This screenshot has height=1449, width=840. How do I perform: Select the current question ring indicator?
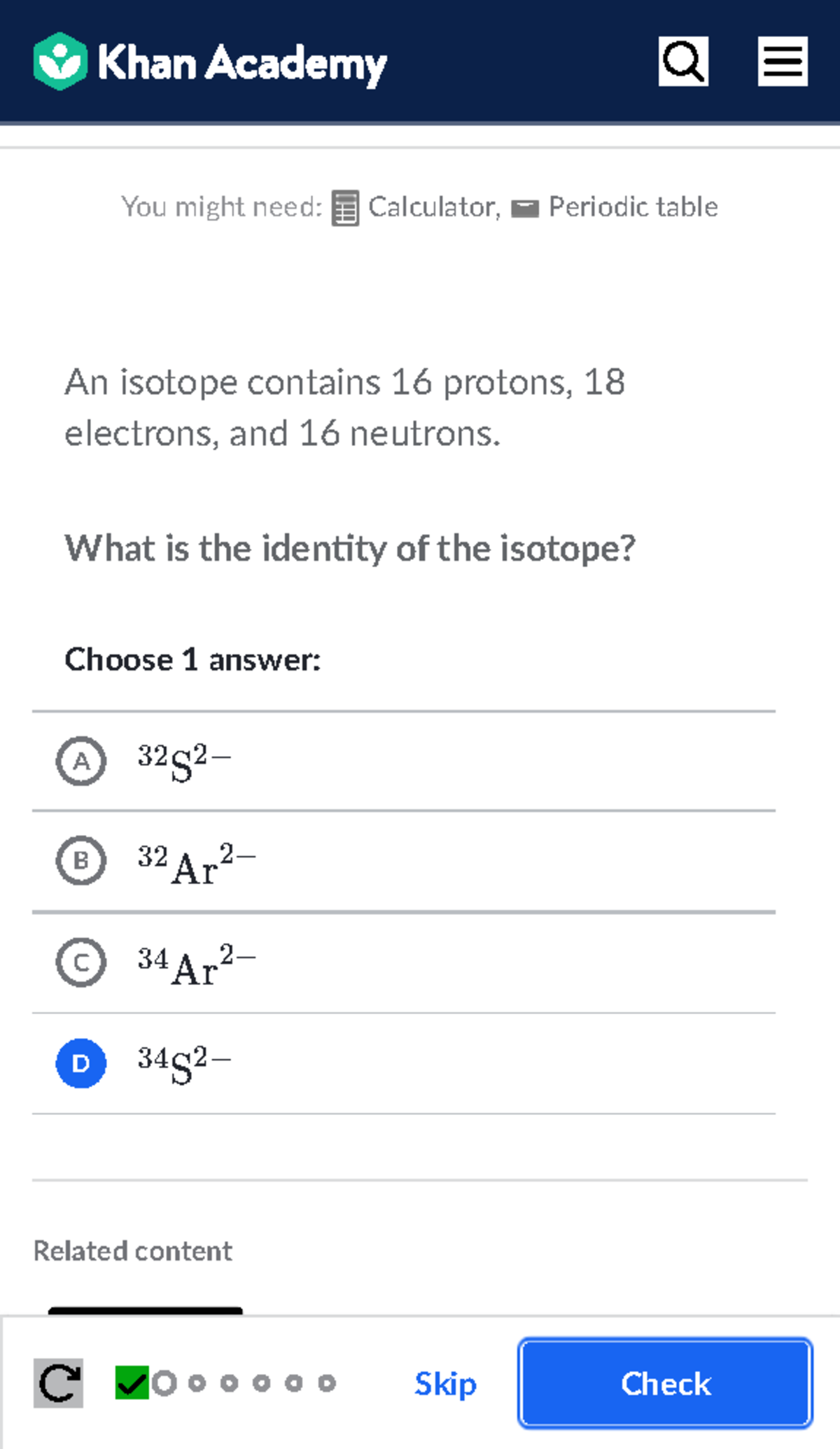165,1381
